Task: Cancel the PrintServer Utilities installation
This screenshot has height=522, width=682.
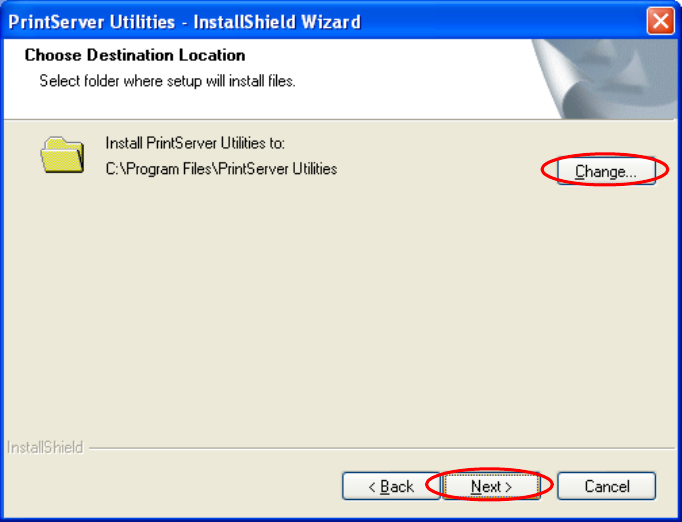Action: click(x=607, y=486)
